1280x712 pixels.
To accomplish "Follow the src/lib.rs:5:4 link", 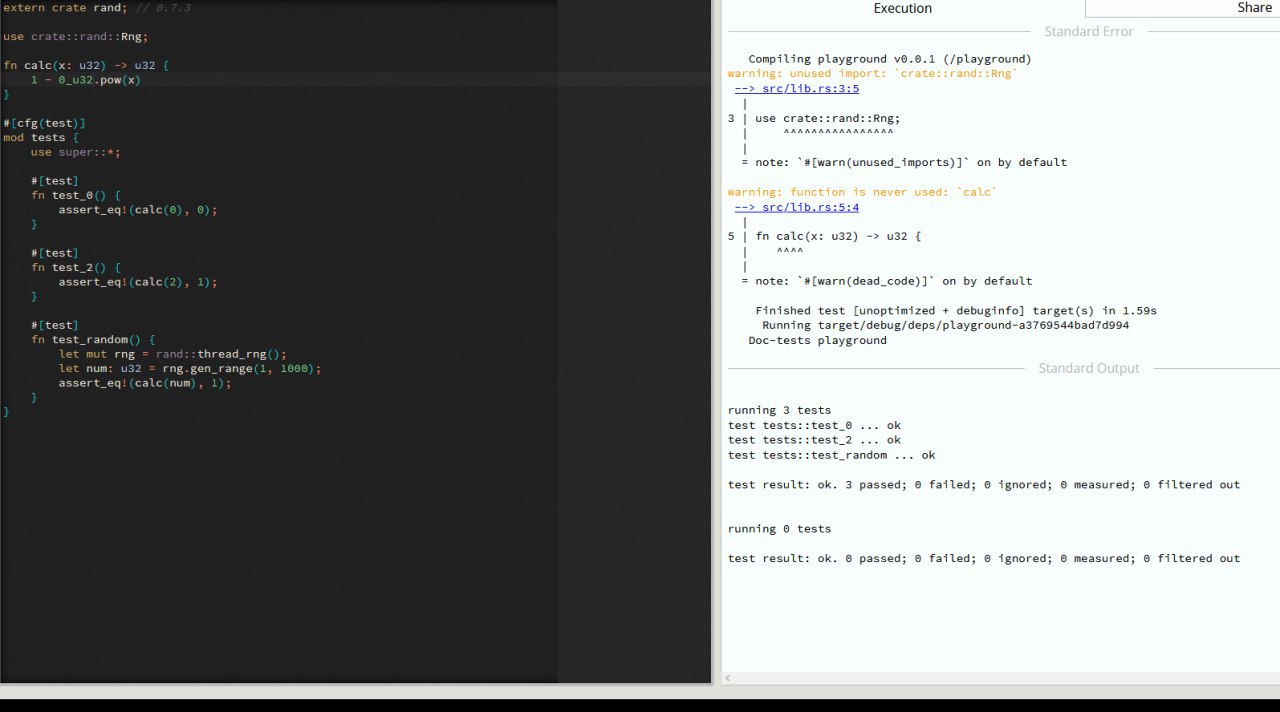I will click(797, 207).
